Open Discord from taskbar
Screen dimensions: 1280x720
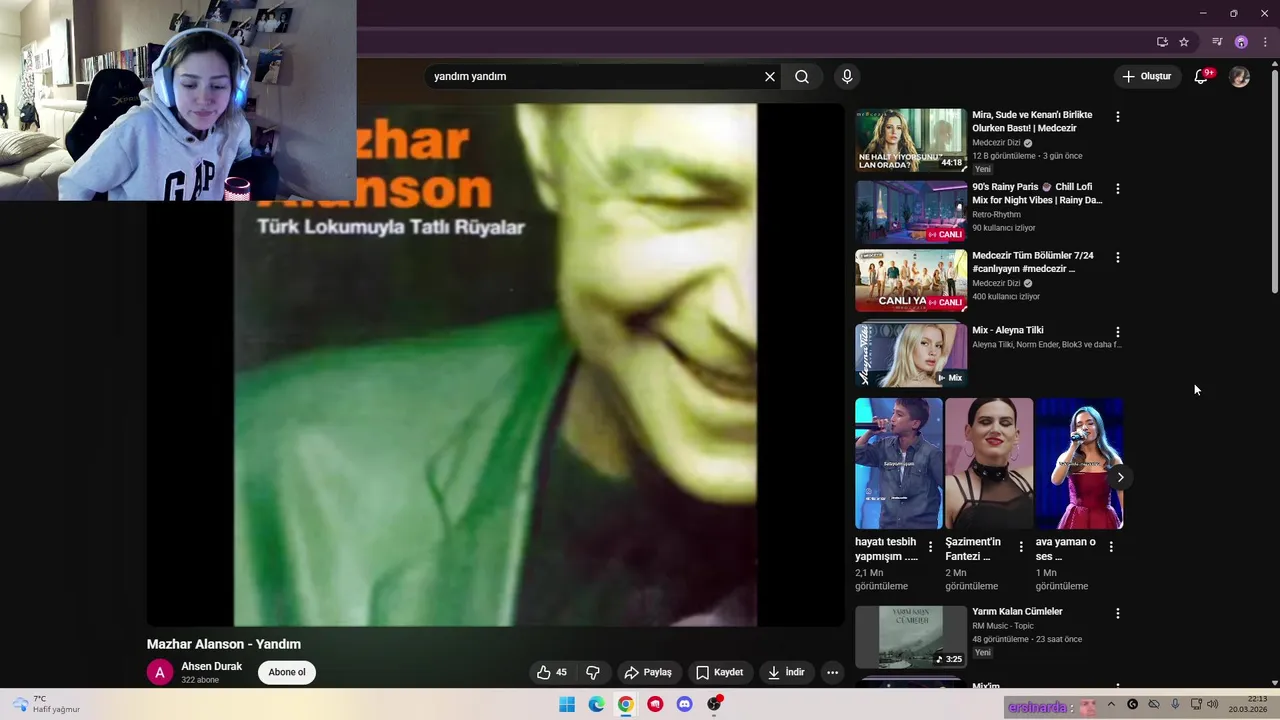684,704
